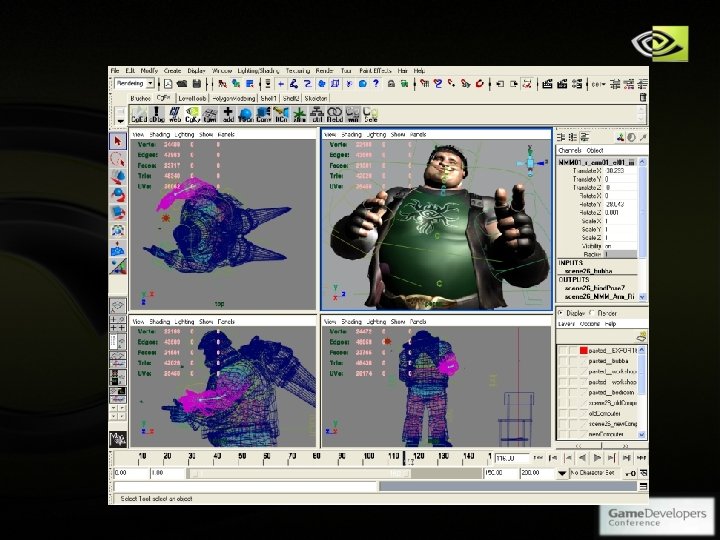720x540 pixels.
Task: Open Show menu of bottom-left viewport
Action: pyautogui.click(x=206, y=321)
